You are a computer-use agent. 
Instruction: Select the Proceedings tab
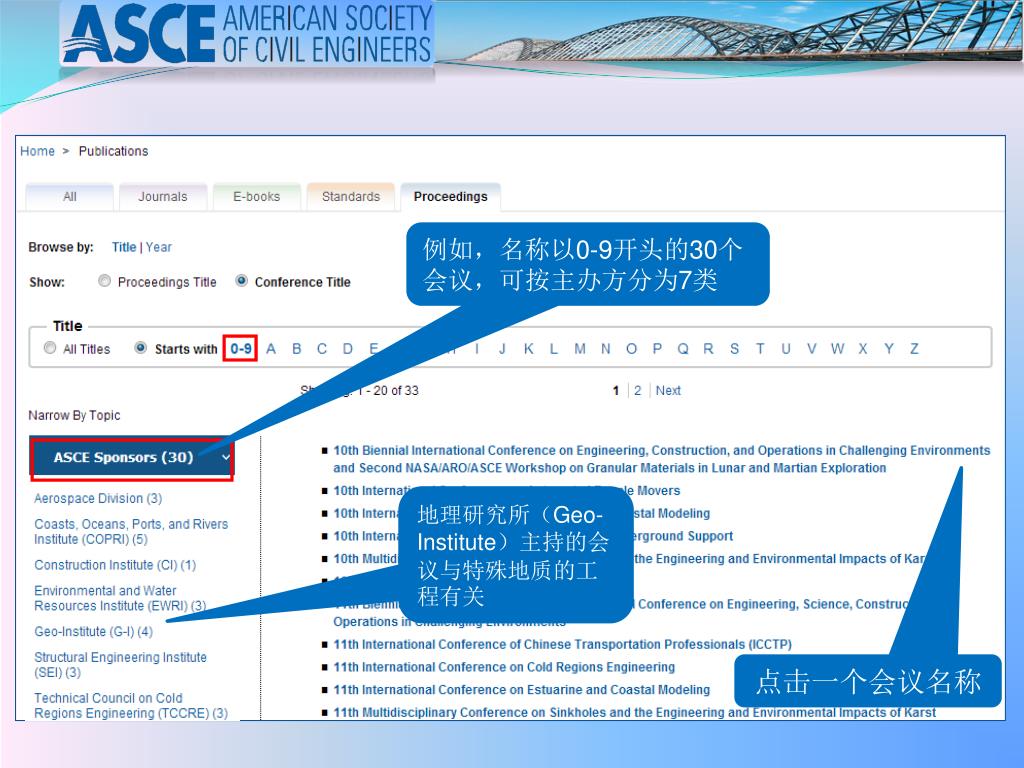[451, 197]
